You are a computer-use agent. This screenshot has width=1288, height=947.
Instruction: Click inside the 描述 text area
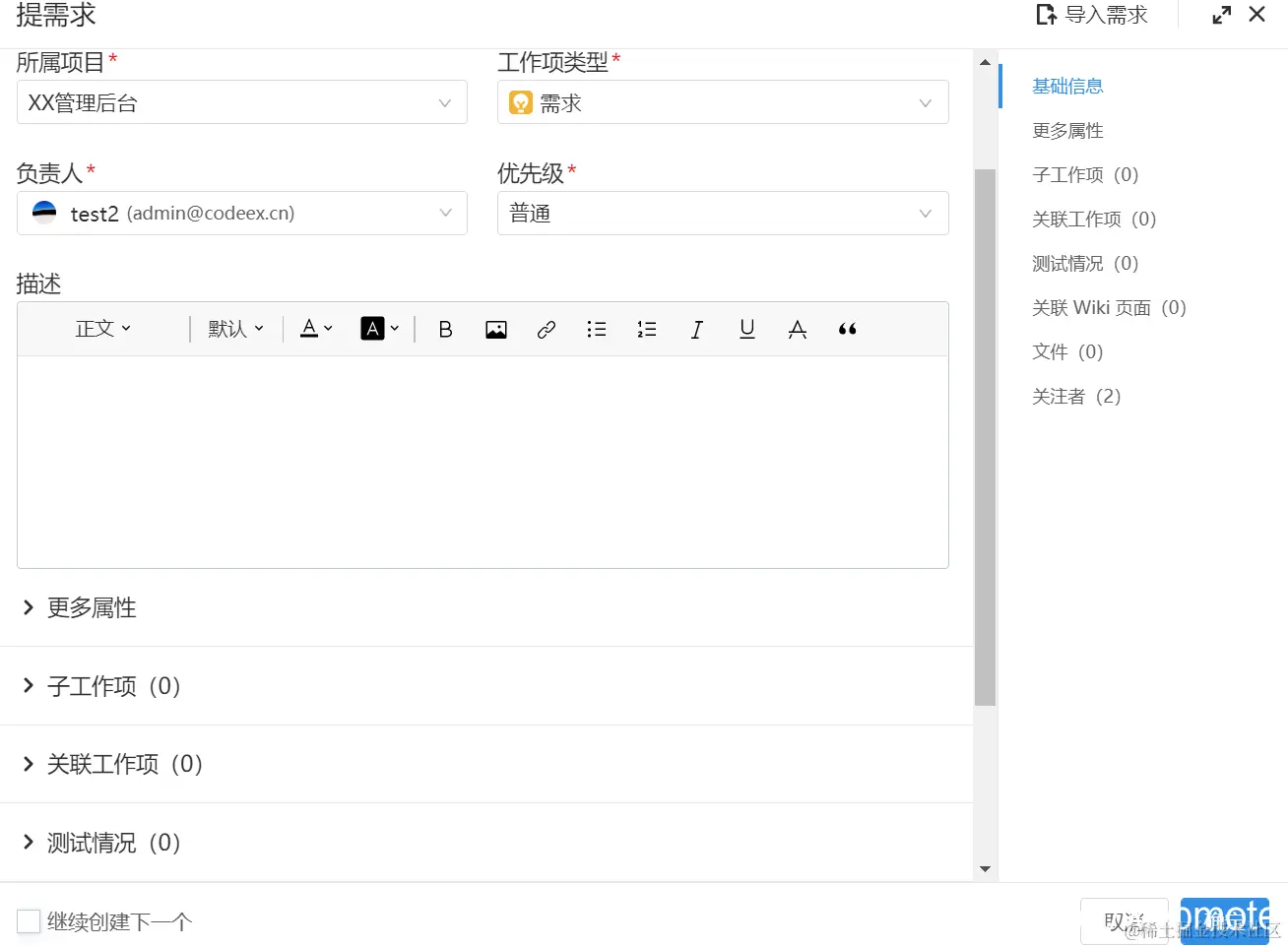coord(483,462)
